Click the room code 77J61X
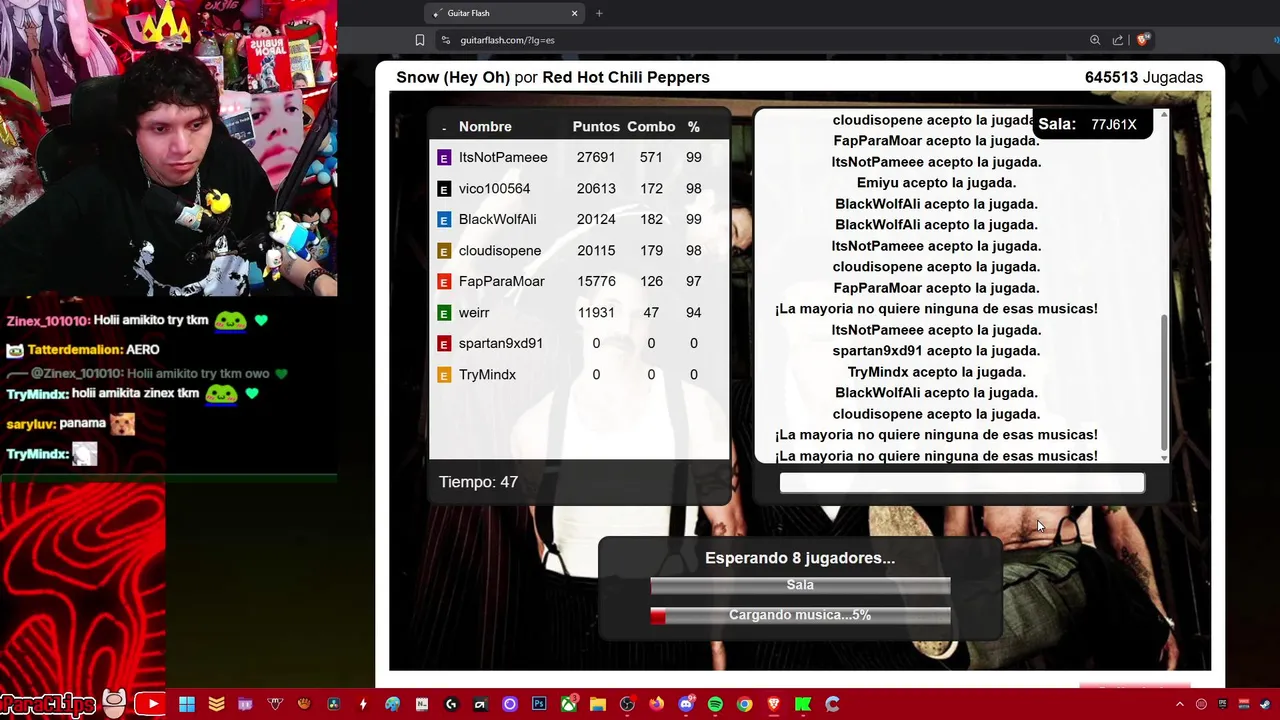 [x=1114, y=125]
